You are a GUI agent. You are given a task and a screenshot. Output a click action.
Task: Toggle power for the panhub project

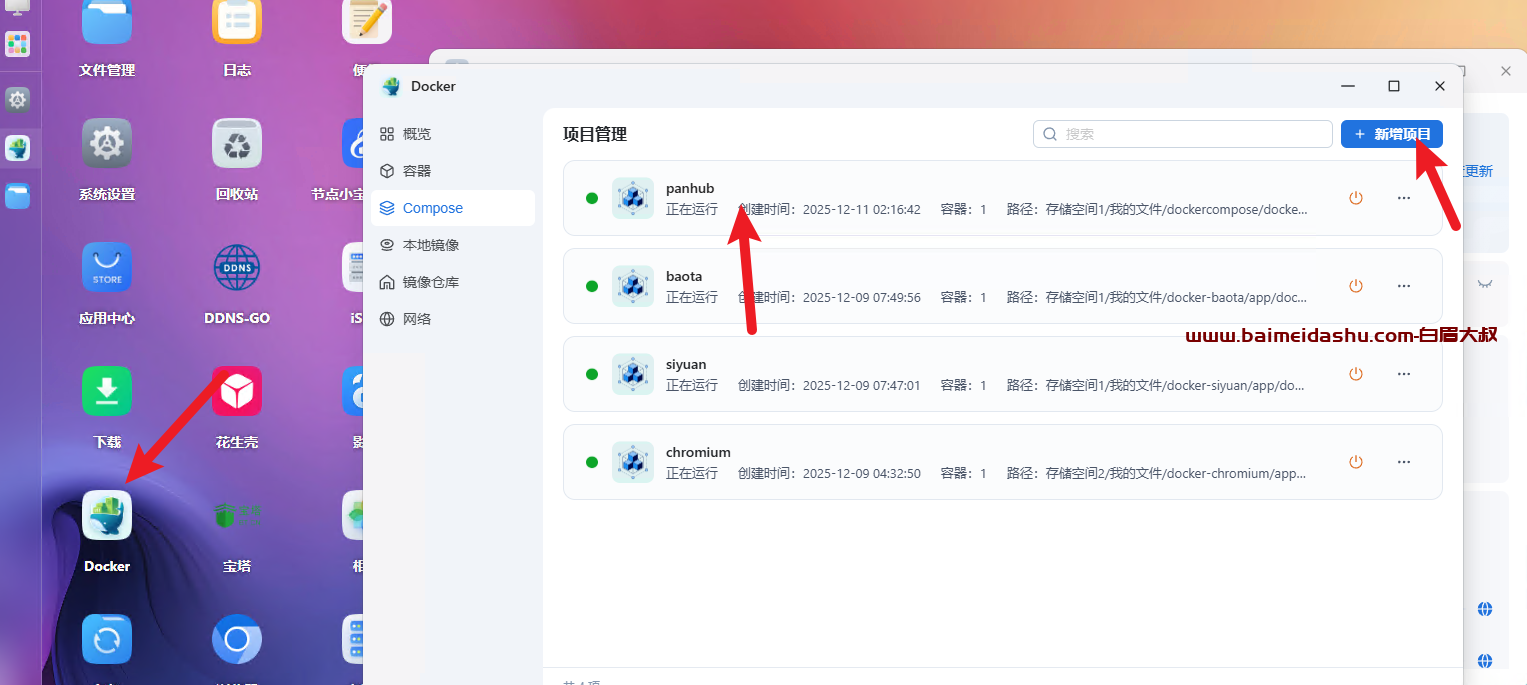[1356, 198]
